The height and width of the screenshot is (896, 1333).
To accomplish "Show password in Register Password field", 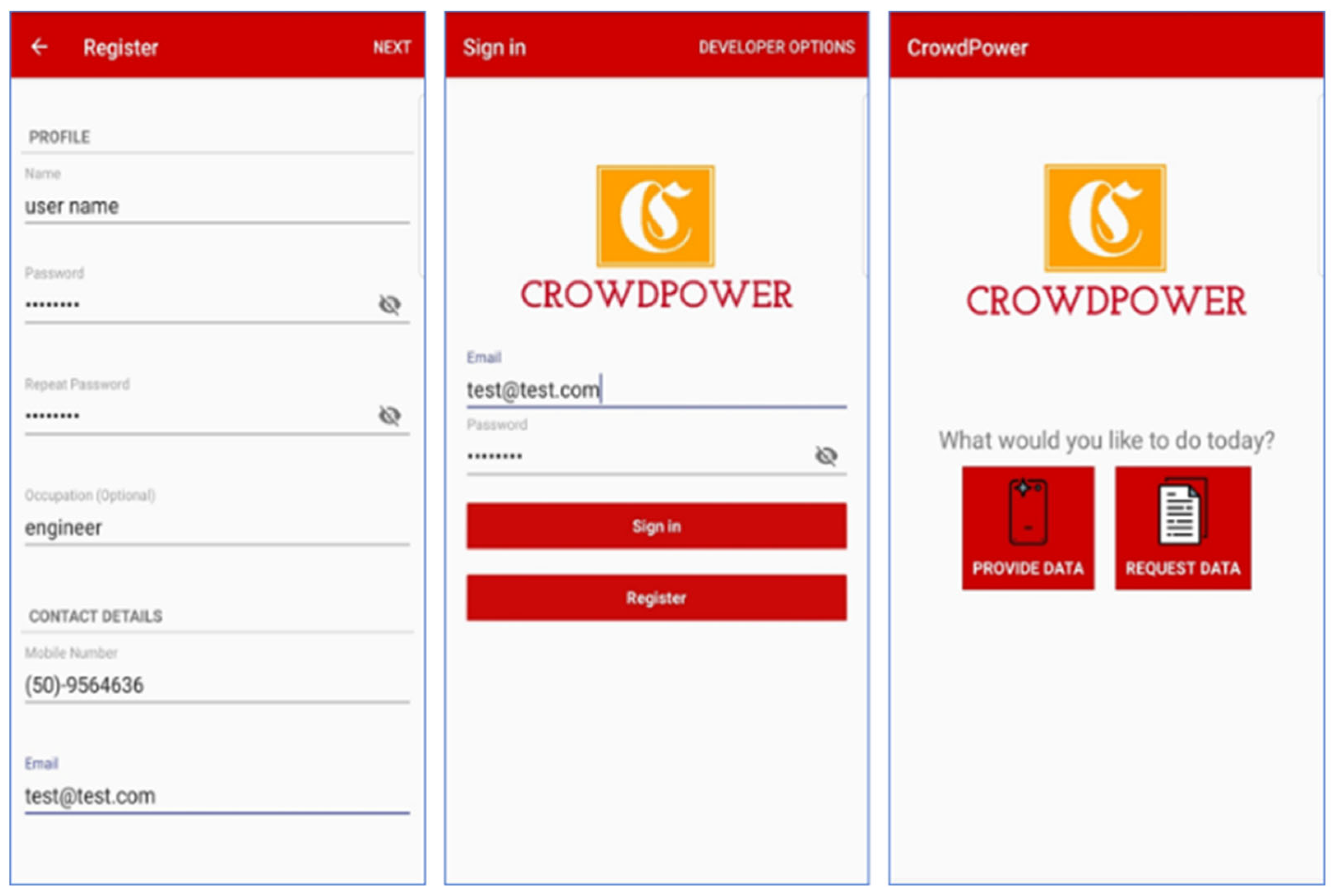I will [389, 305].
